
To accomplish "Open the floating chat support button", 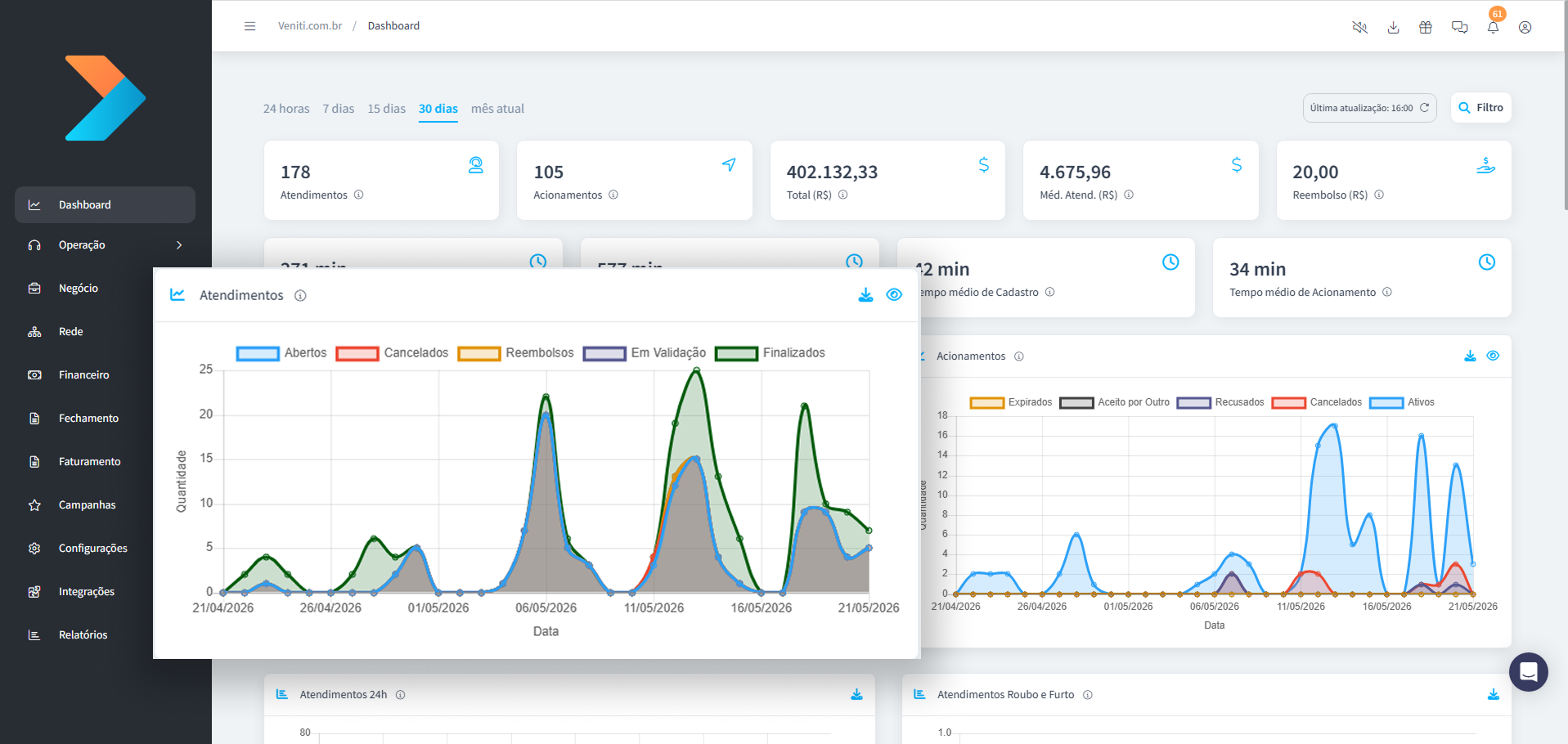I will tap(1529, 672).
